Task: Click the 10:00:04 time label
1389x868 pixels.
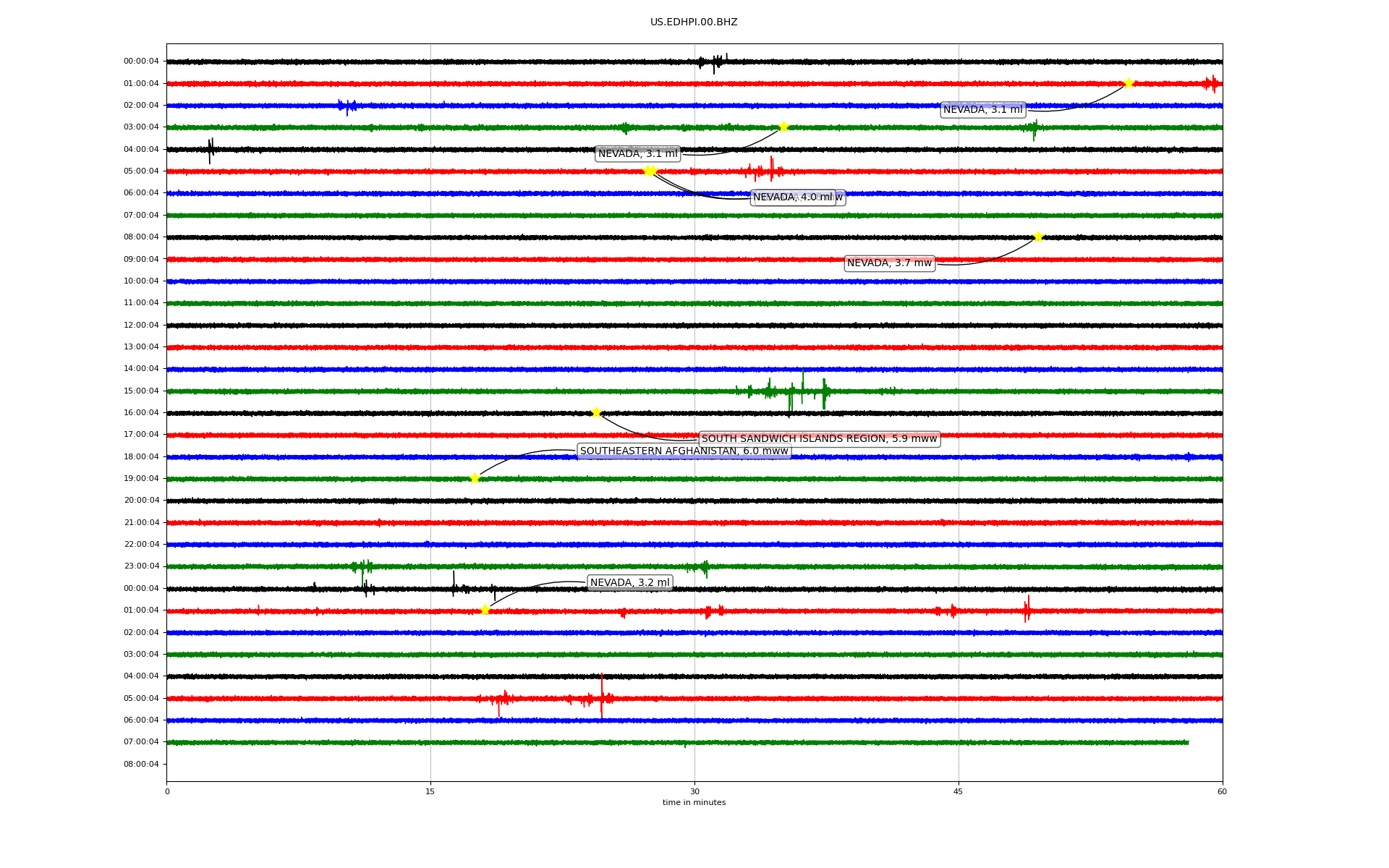Action: click(x=141, y=281)
